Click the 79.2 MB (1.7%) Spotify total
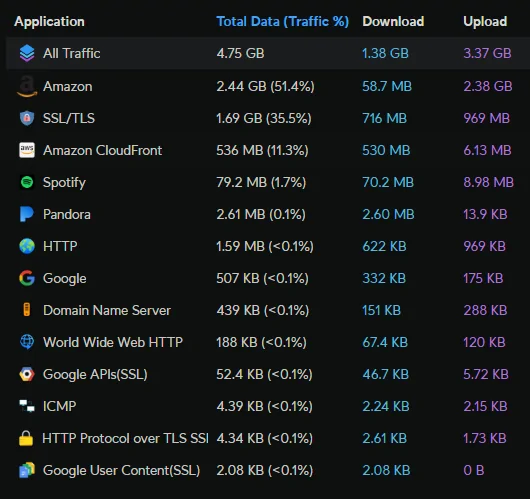 point(261,183)
